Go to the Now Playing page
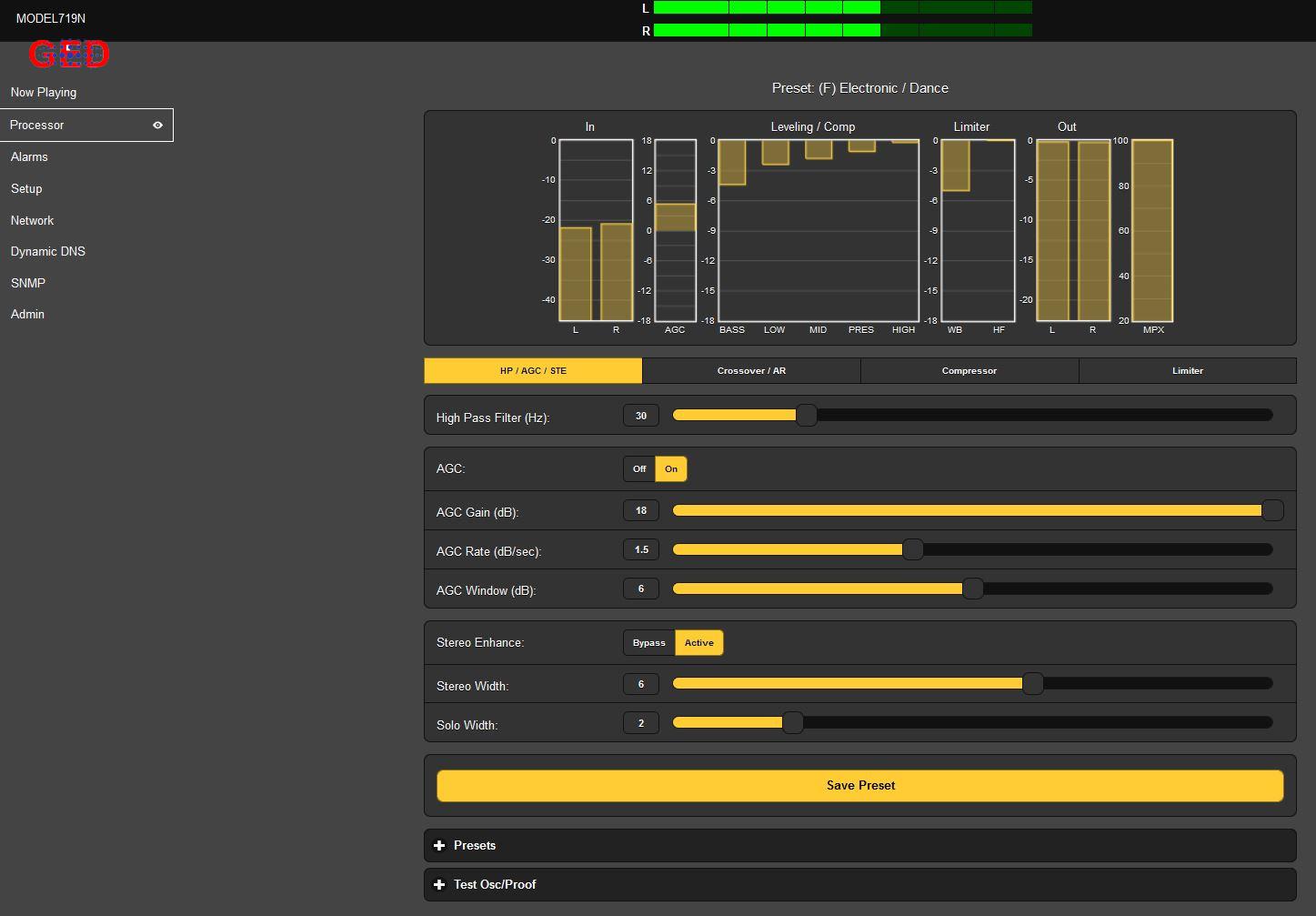 pos(44,93)
